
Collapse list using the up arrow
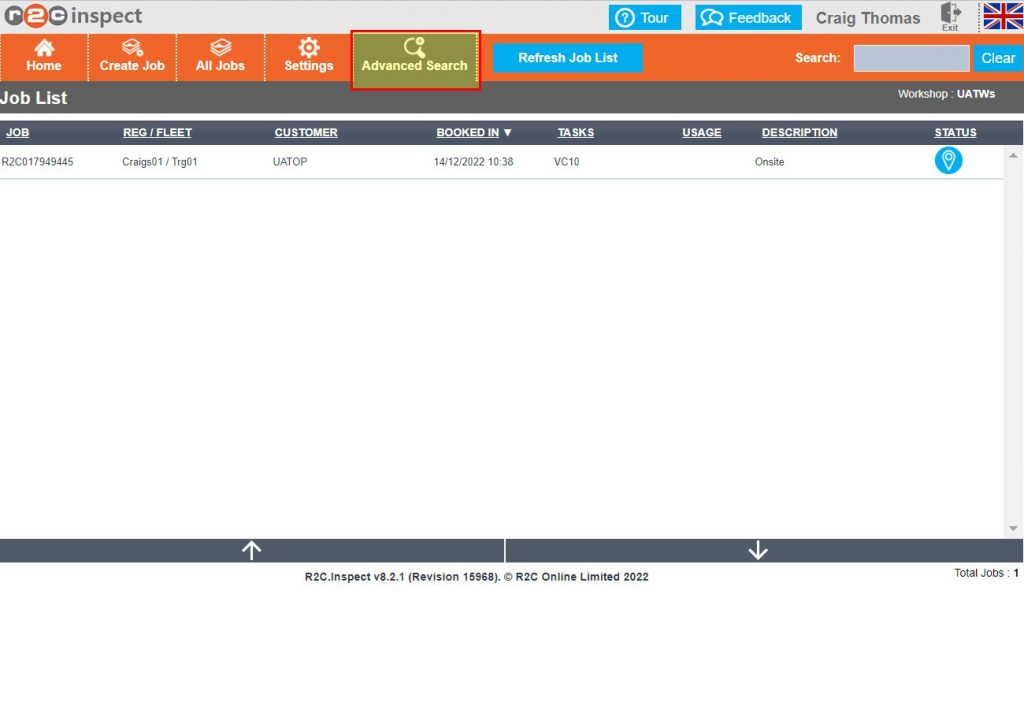[251, 549]
